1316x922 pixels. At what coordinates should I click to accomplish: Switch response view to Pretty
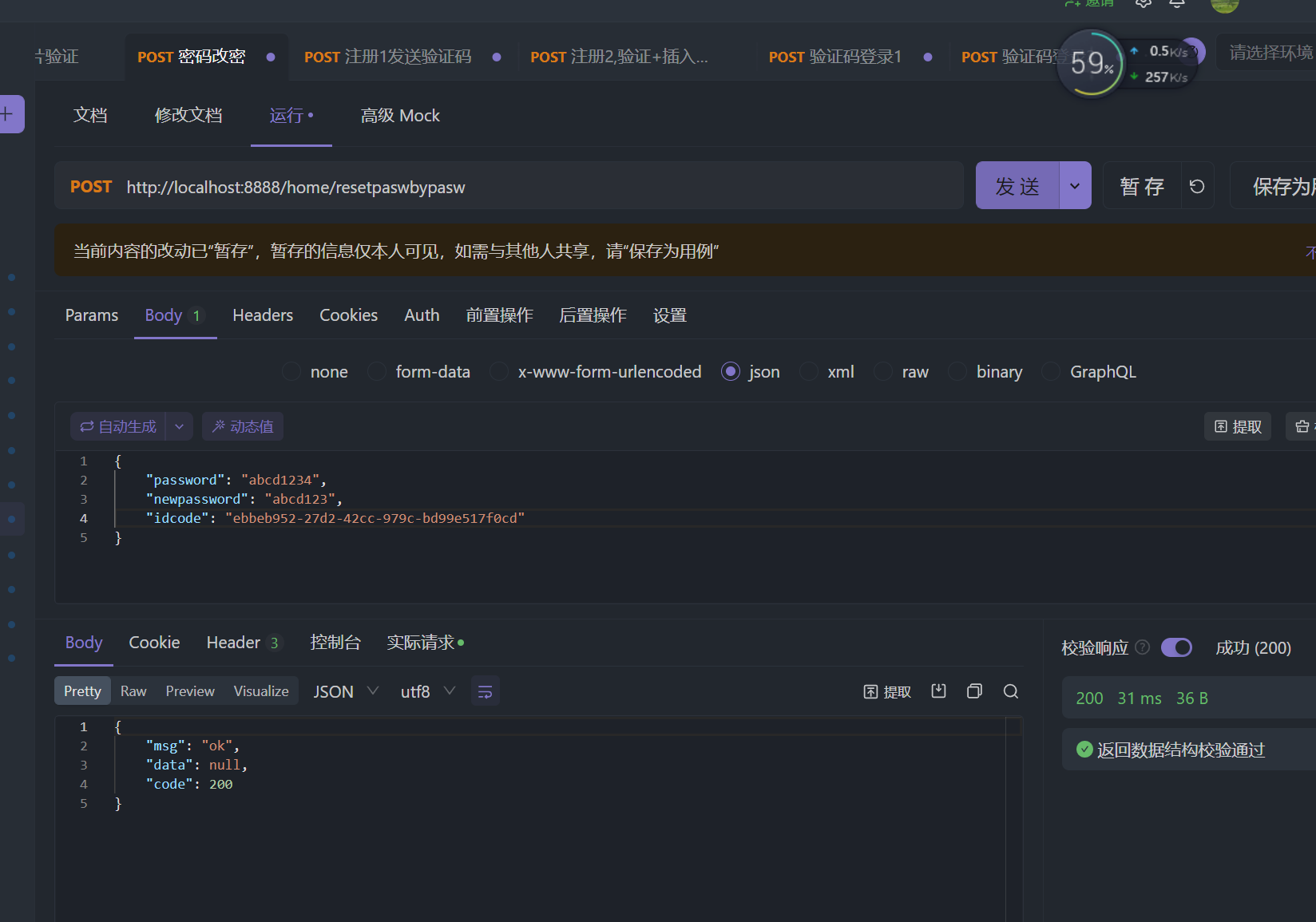[x=82, y=691]
